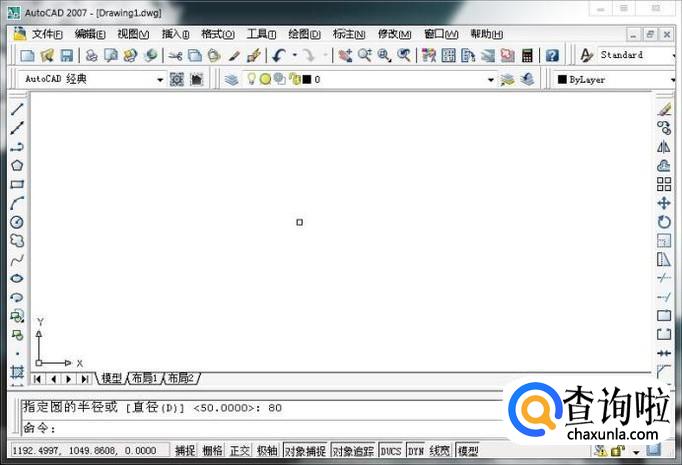Open the Layer Properties Manager icon

[232, 79]
